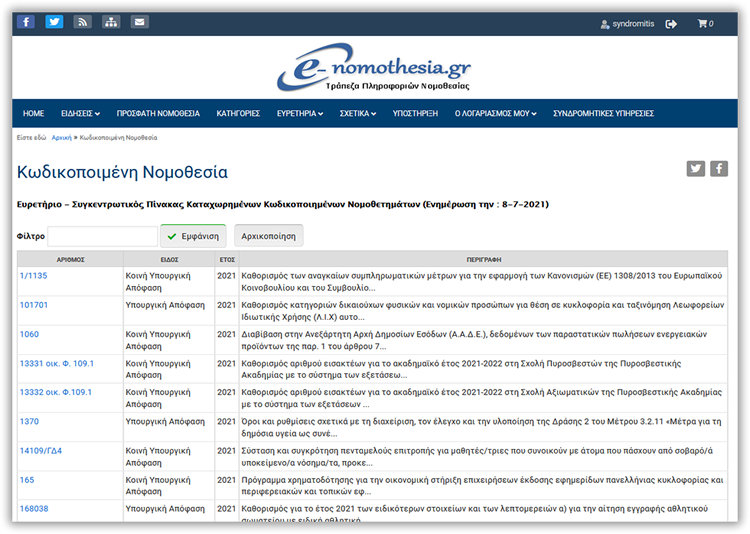Click description of row 165 about εφημερίδων
The height and width of the screenshot is (534, 750).
click(483, 486)
